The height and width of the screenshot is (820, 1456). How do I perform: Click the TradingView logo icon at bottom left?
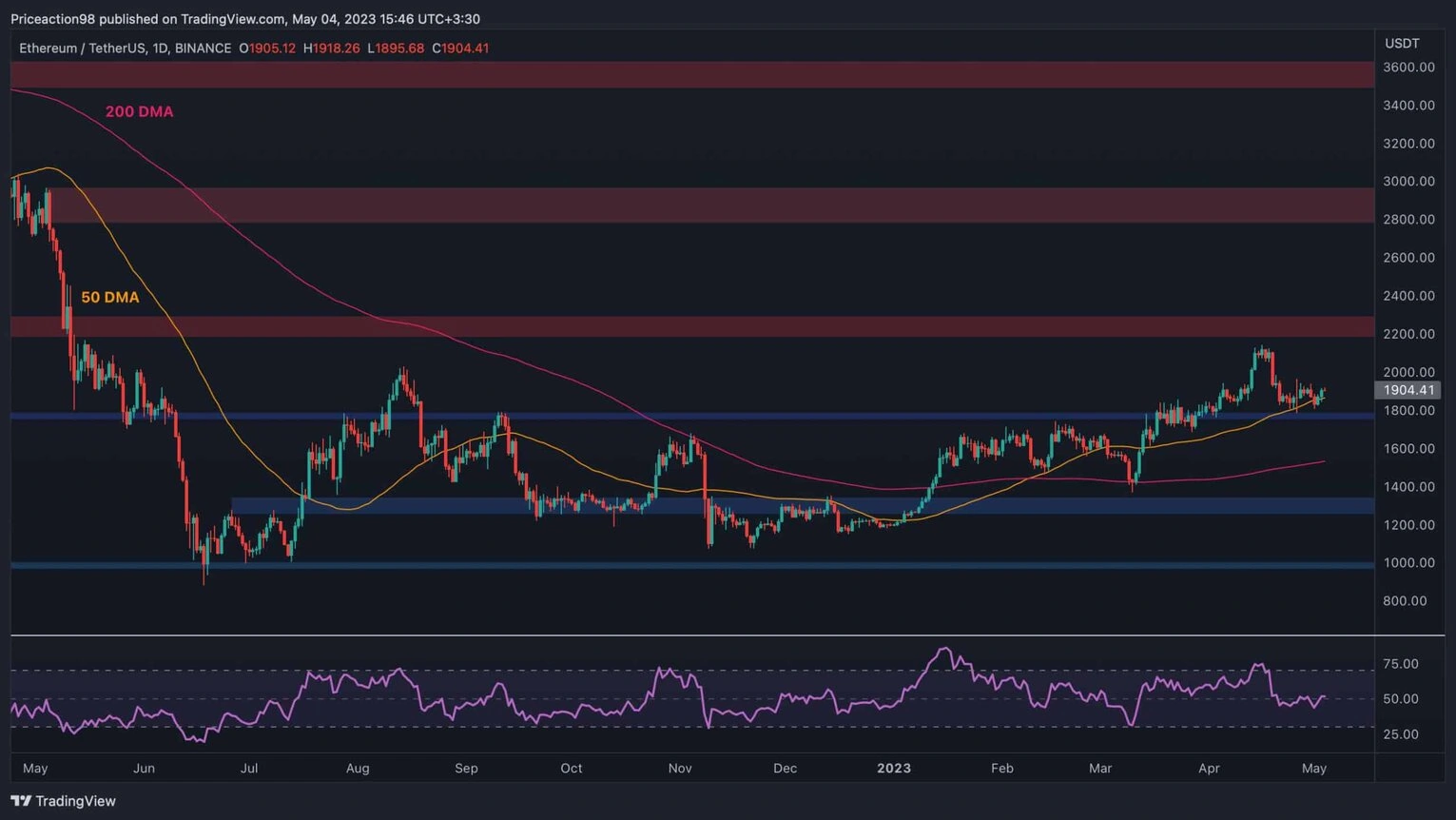tap(19, 801)
